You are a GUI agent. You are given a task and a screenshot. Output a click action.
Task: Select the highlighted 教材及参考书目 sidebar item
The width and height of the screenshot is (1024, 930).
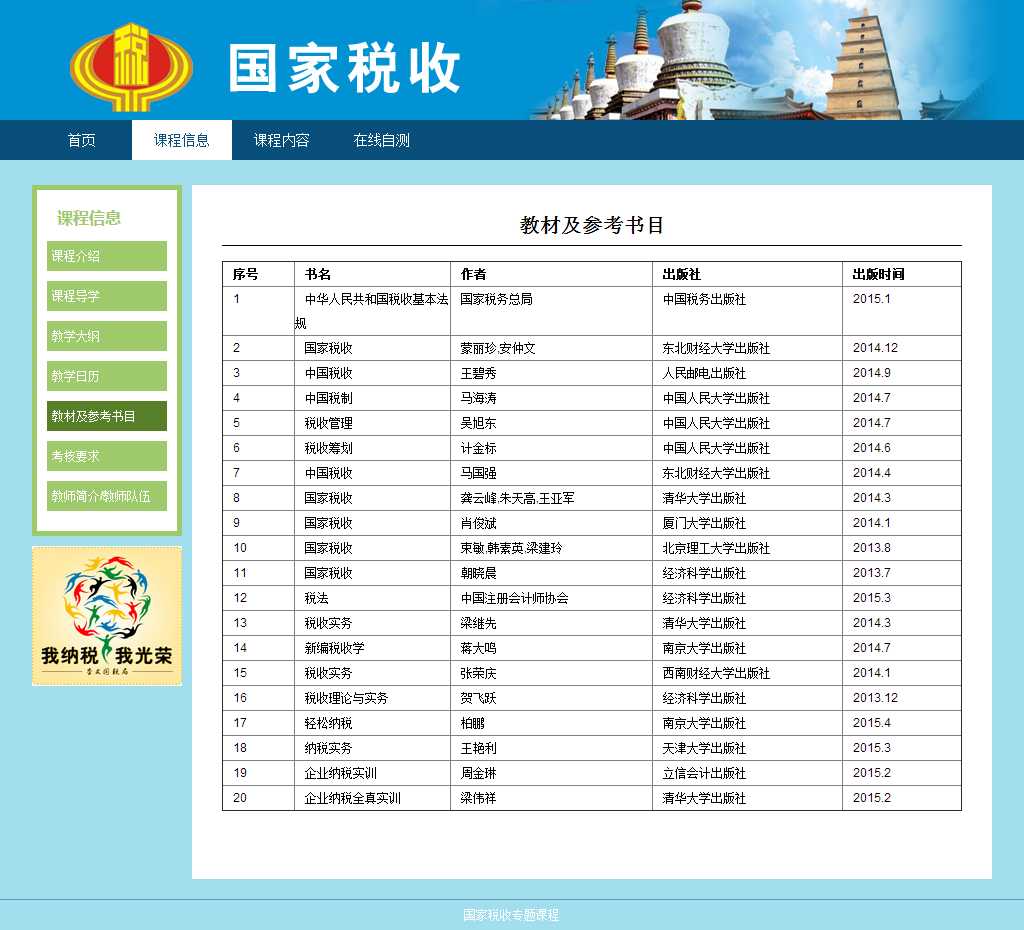click(107, 416)
